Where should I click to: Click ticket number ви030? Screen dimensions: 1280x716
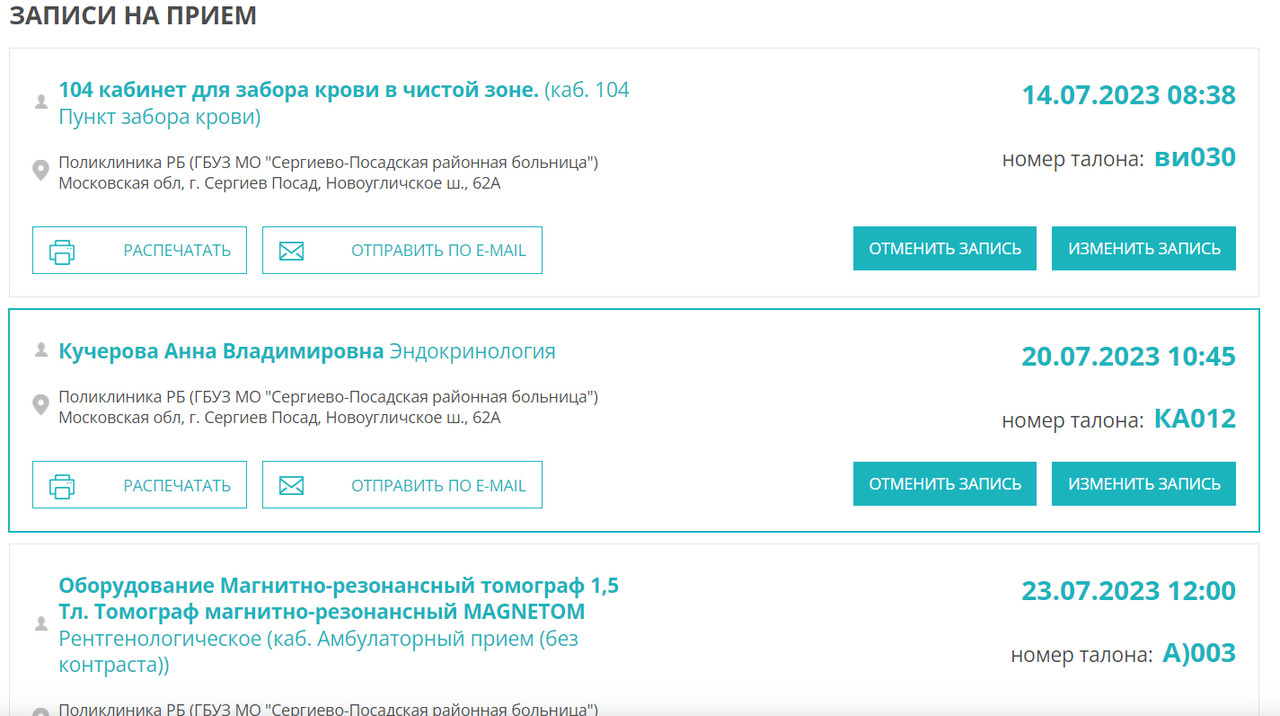[1195, 157]
